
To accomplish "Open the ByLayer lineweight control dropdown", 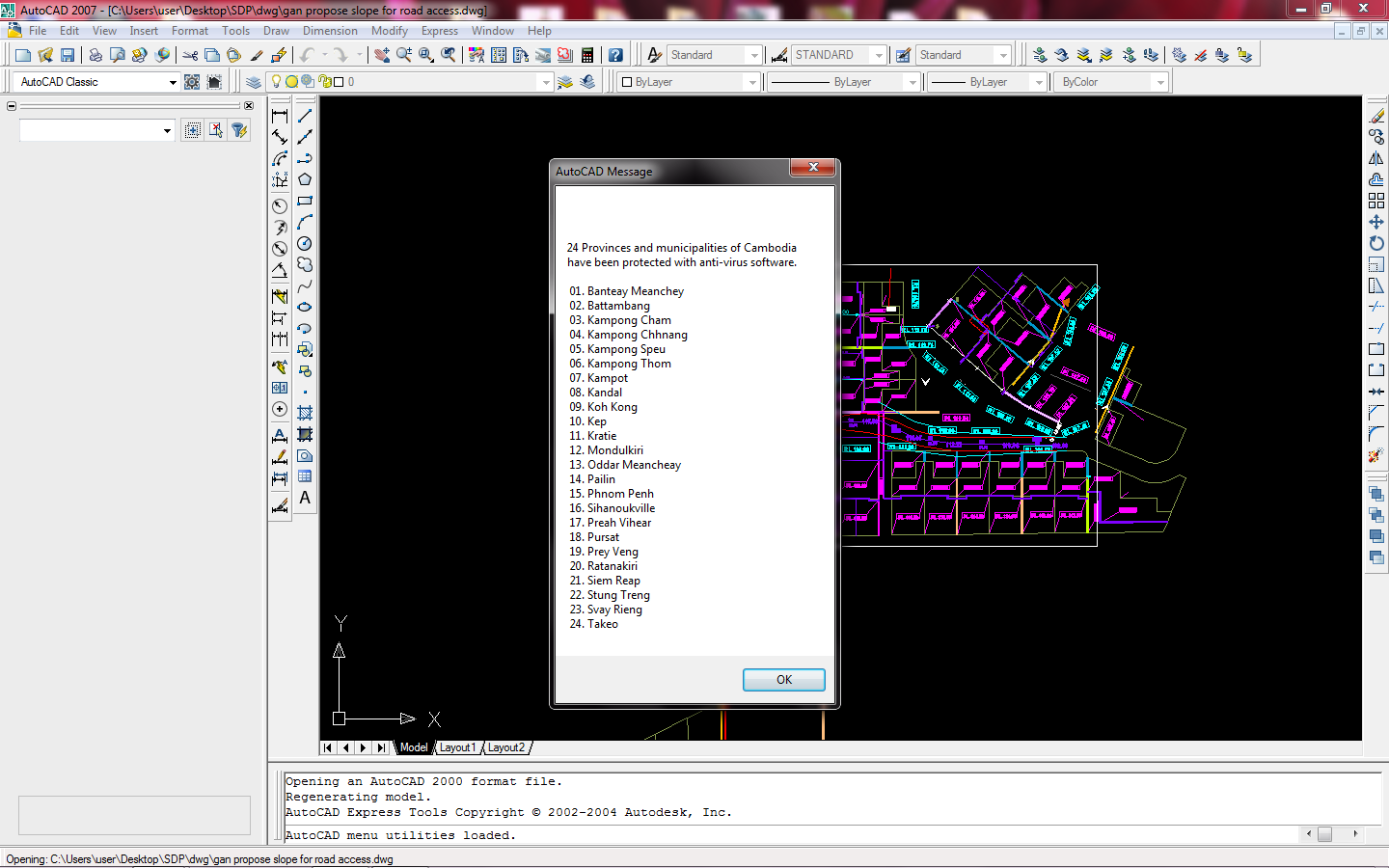I will click(x=1039, y=82).
